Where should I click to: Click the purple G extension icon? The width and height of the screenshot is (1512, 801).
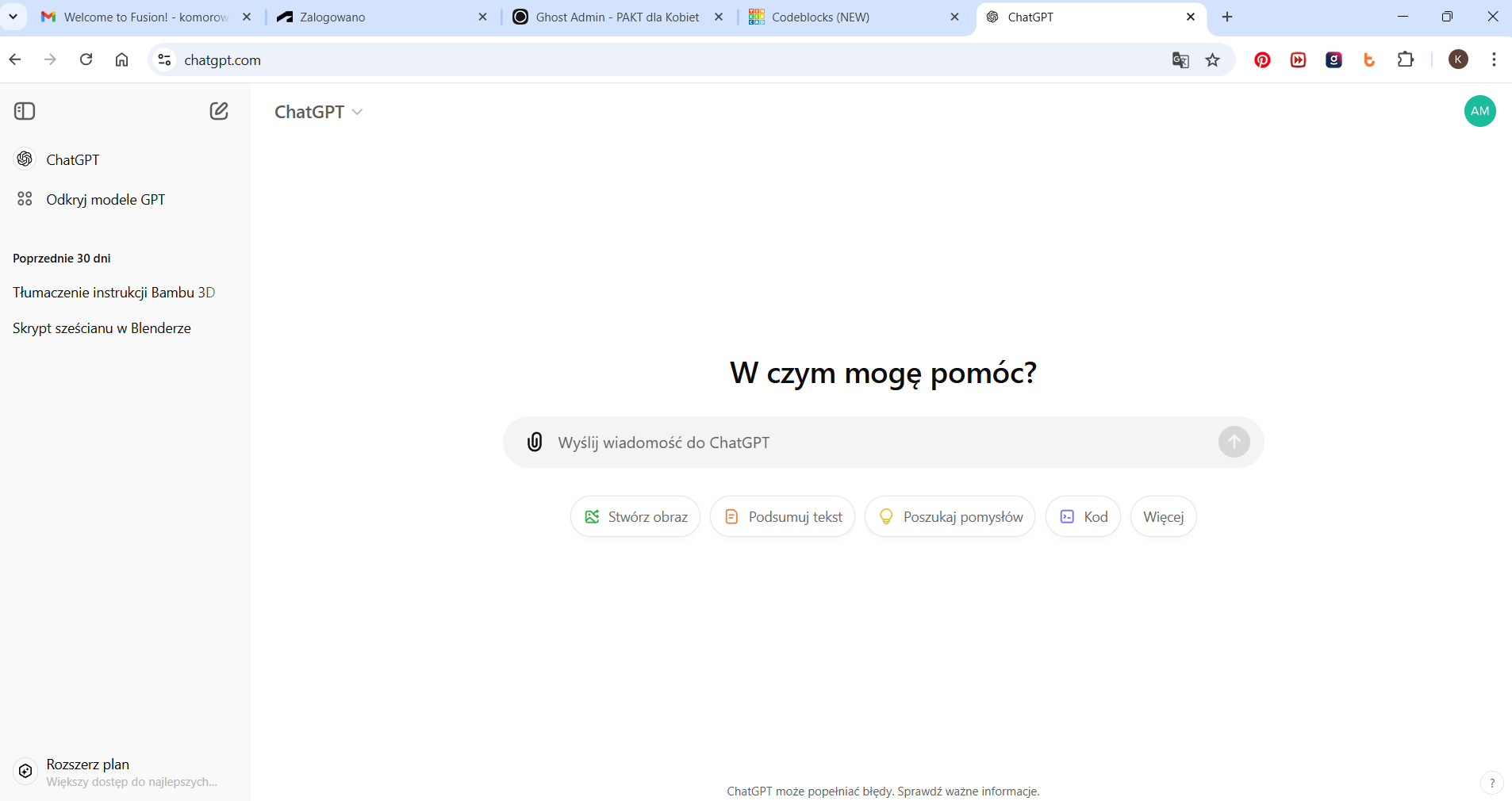1334,59
